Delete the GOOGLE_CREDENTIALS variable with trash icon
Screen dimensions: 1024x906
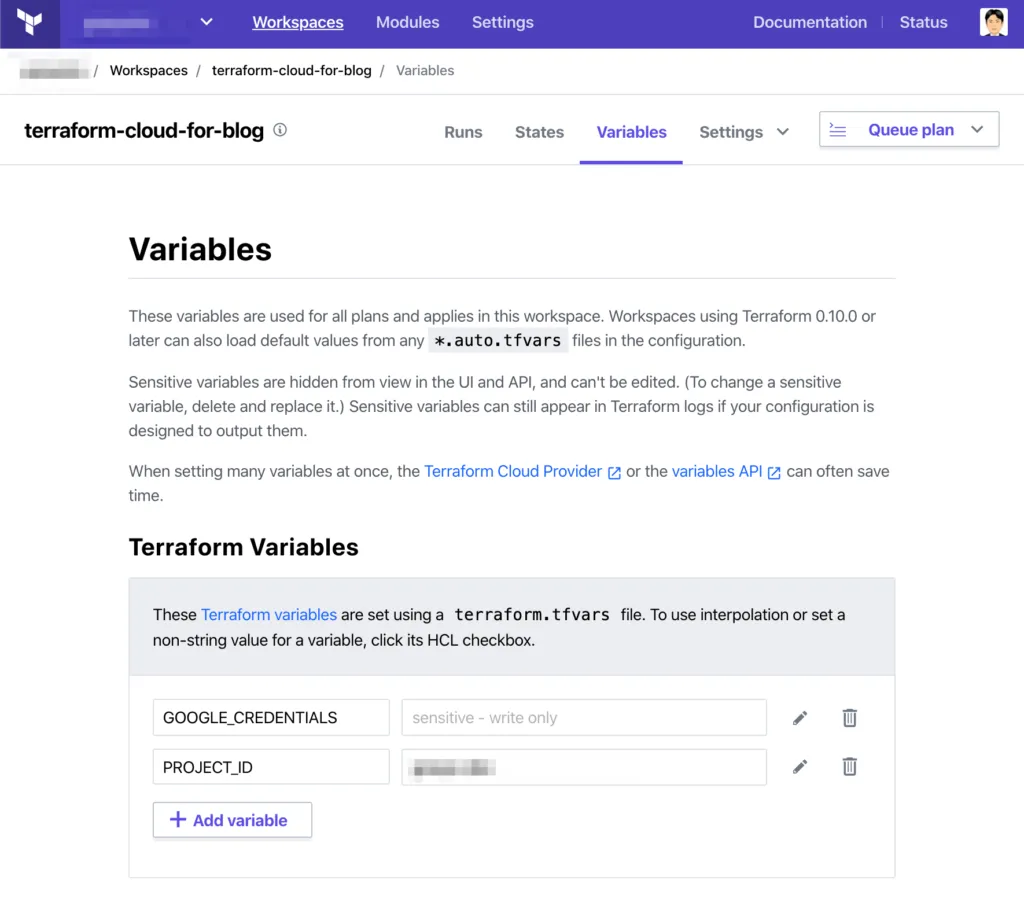click(849, 718)
